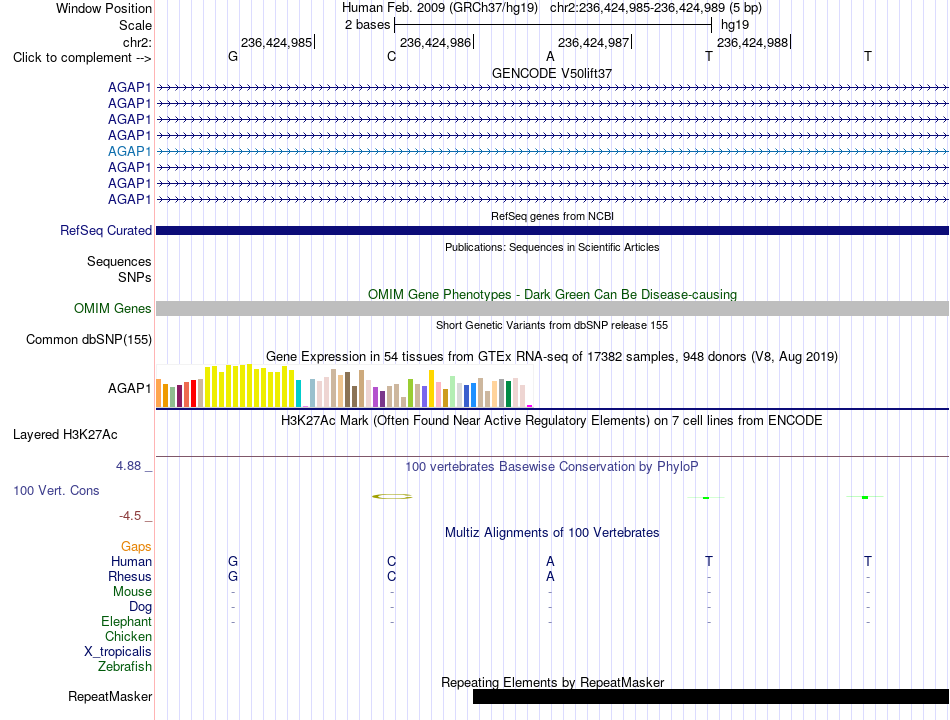Open the Short Genetic Variants from dbSNP title
The width and height of the screenshot is (950, 720).
(x=552, y=325)
